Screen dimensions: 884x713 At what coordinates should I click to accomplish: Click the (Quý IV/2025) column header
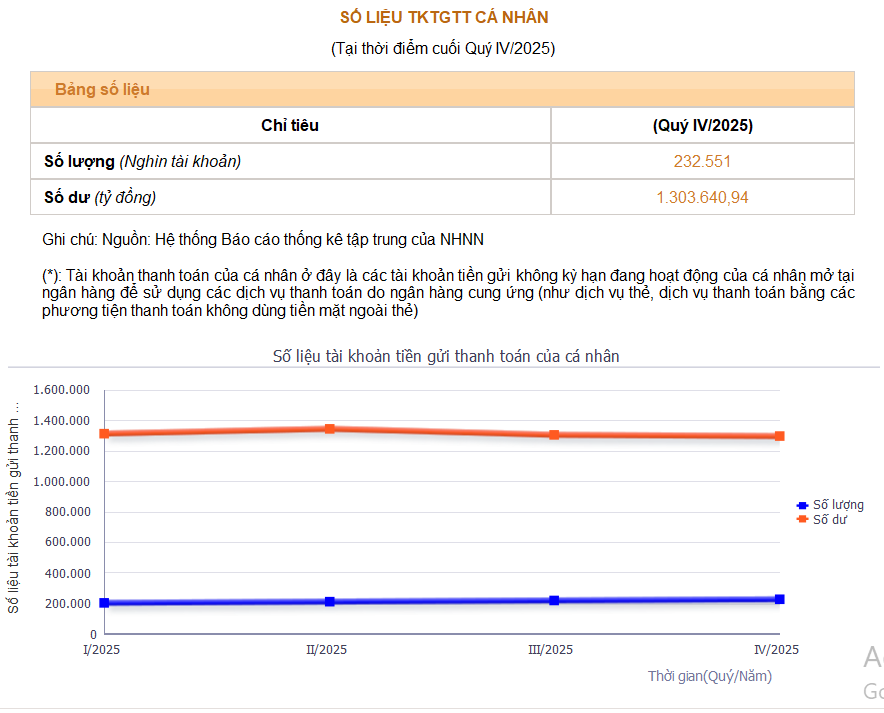702,126
